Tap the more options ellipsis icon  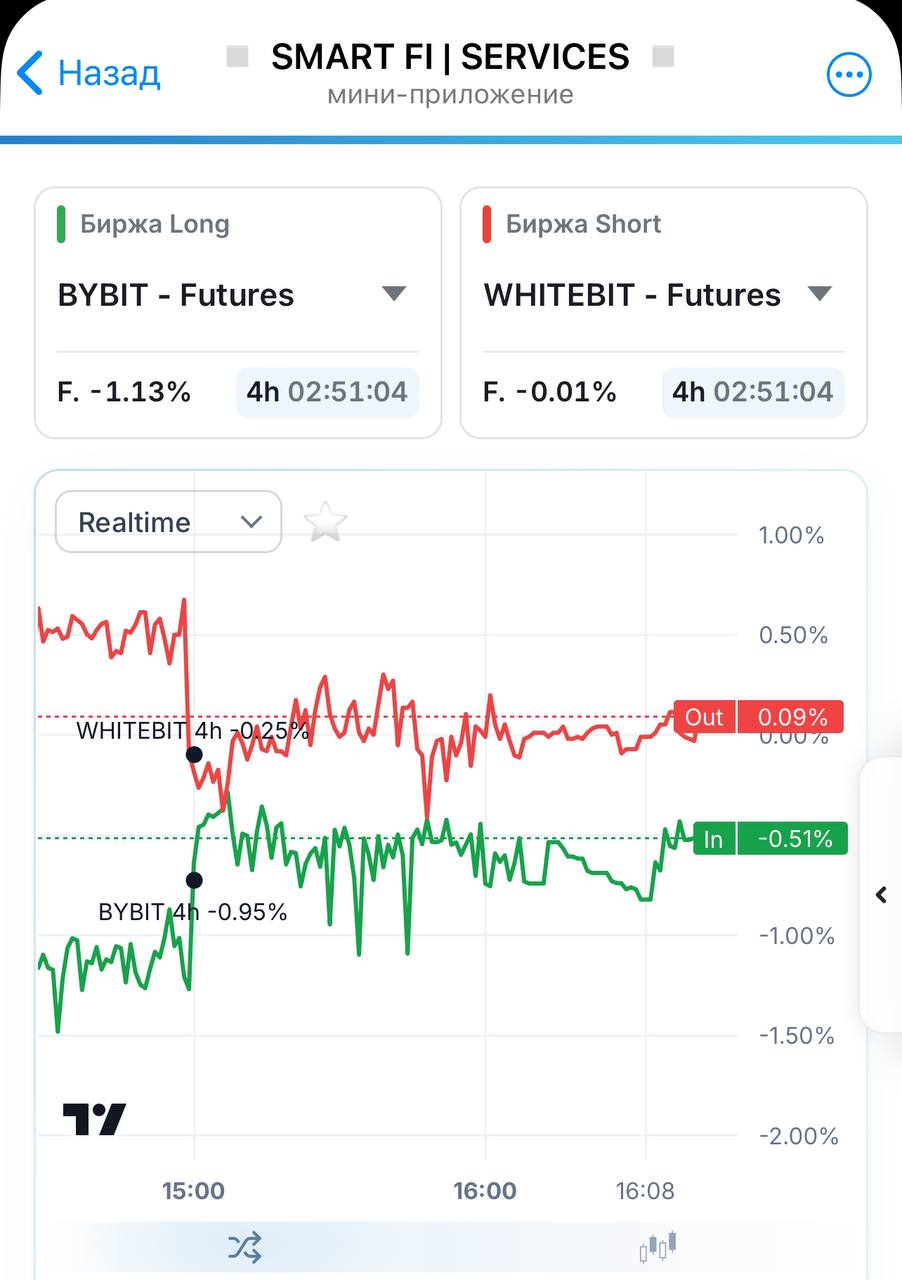[x=849, y=74]
